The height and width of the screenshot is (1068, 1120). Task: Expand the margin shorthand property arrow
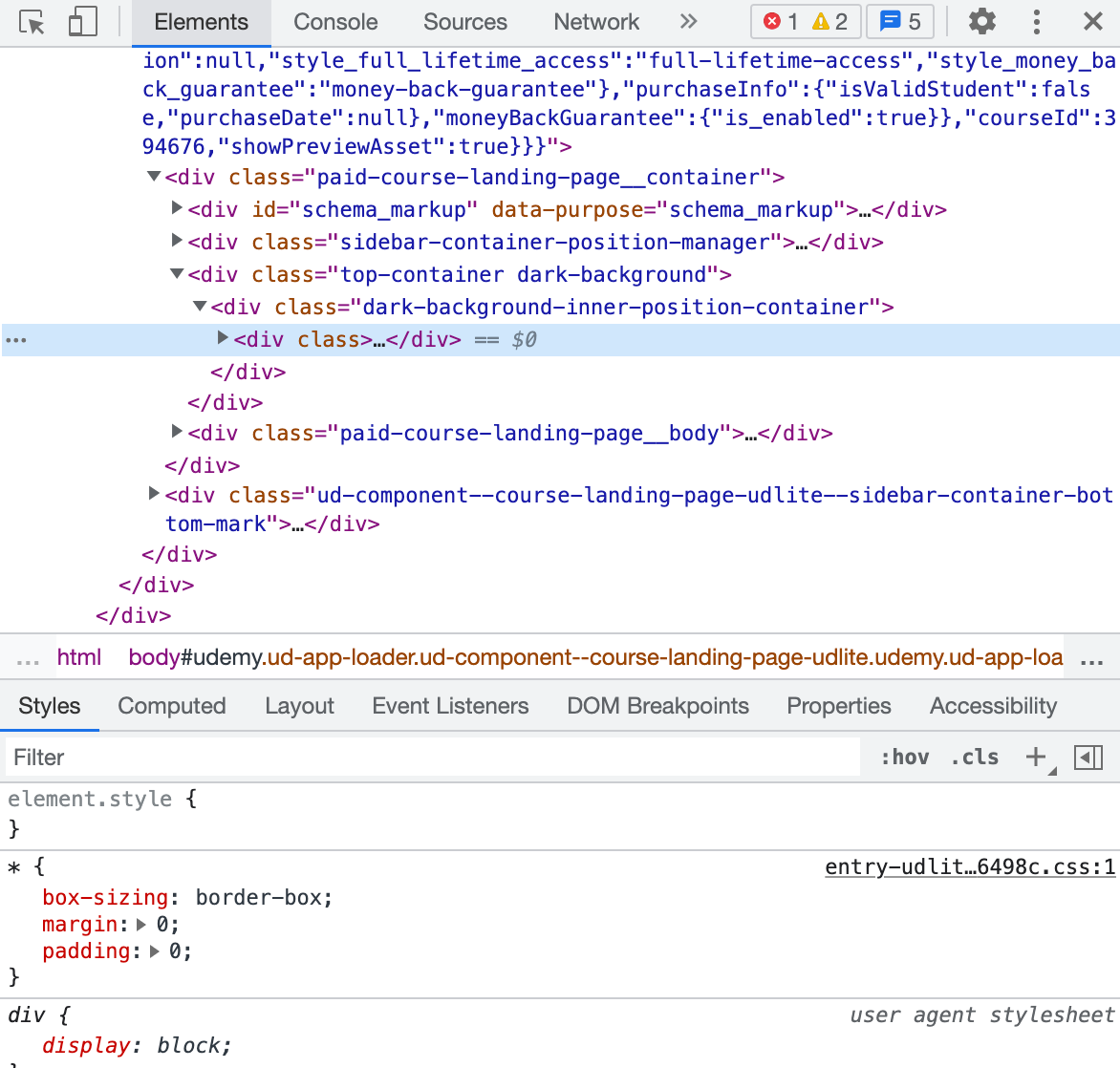(x=141, y=925)
